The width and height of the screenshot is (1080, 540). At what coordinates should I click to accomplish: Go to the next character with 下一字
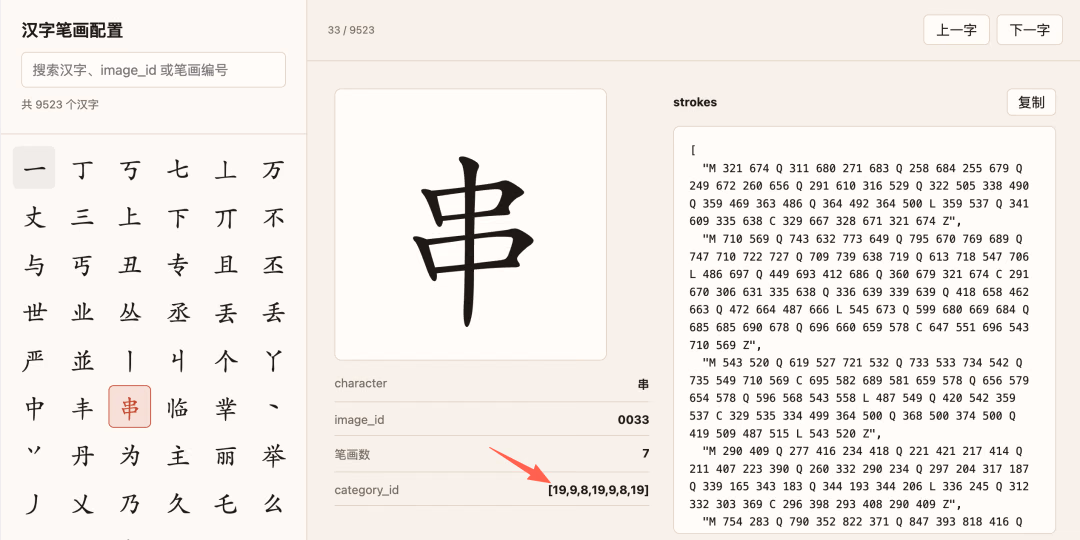coord(1029,30)
